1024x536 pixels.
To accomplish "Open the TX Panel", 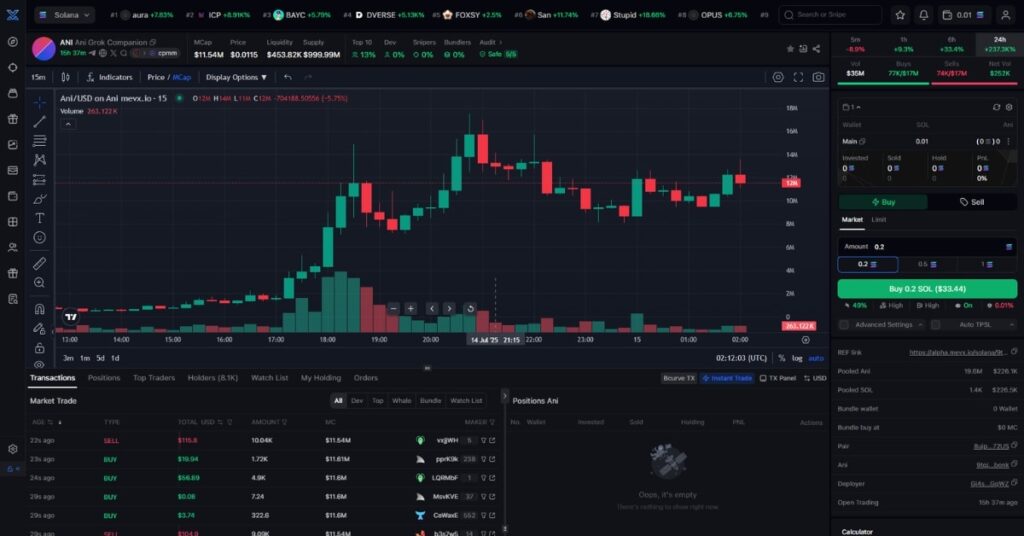I will 778,378.
